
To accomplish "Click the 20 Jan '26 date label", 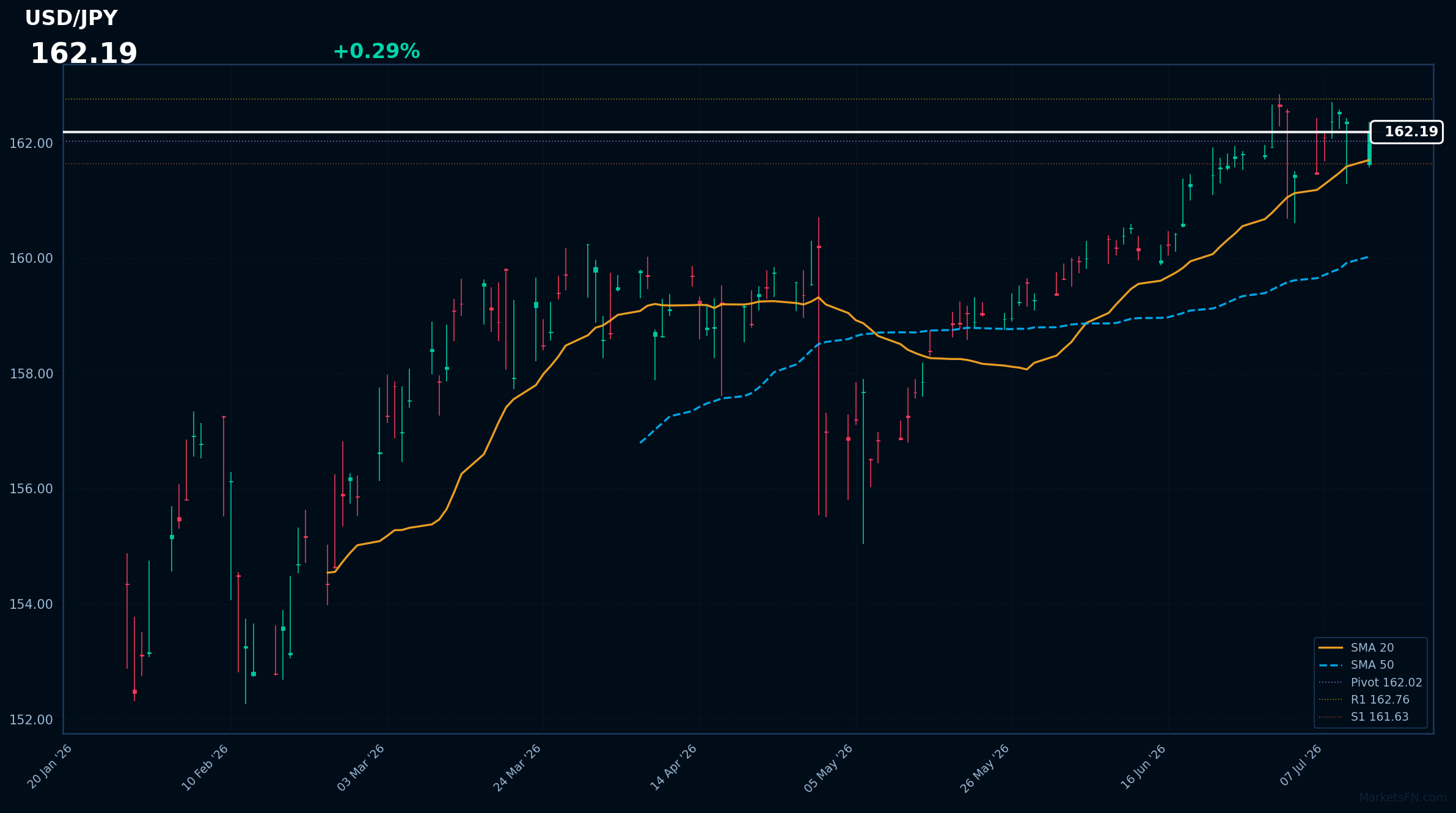I will click(49, 767).
